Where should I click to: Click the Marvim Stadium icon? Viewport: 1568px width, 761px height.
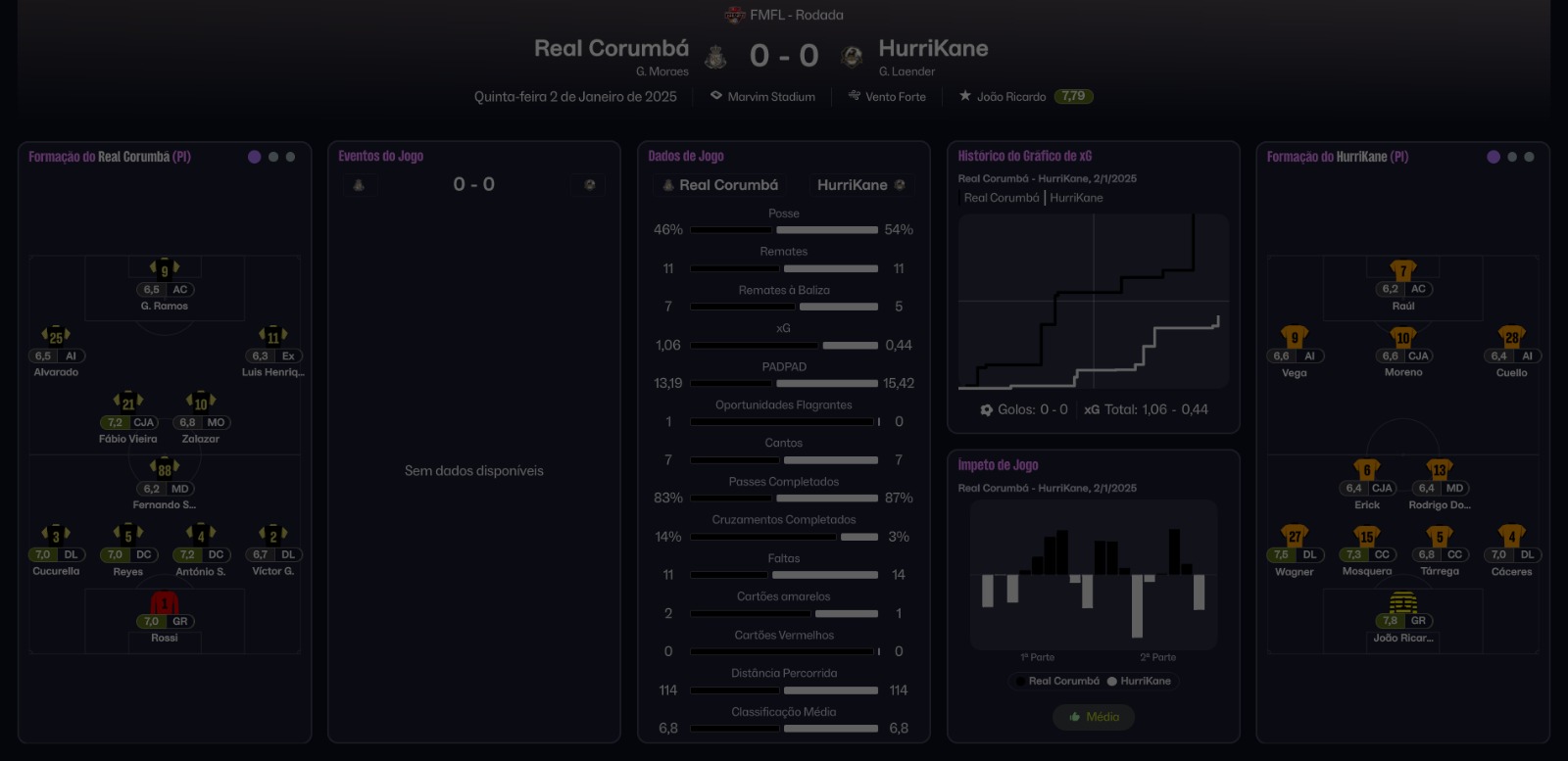tap(716, 96)
